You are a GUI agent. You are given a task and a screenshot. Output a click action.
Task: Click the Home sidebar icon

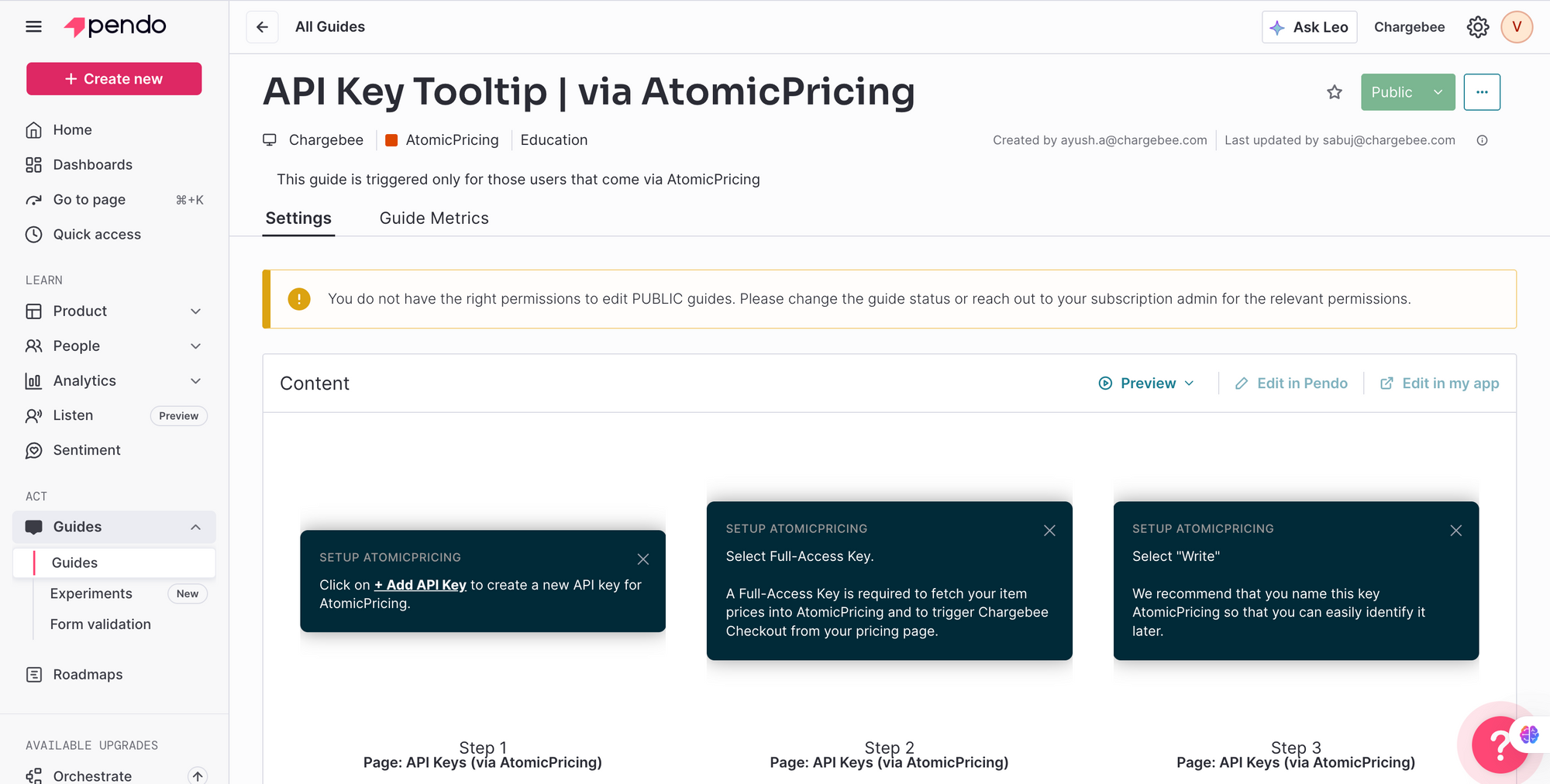pos(33,130)
